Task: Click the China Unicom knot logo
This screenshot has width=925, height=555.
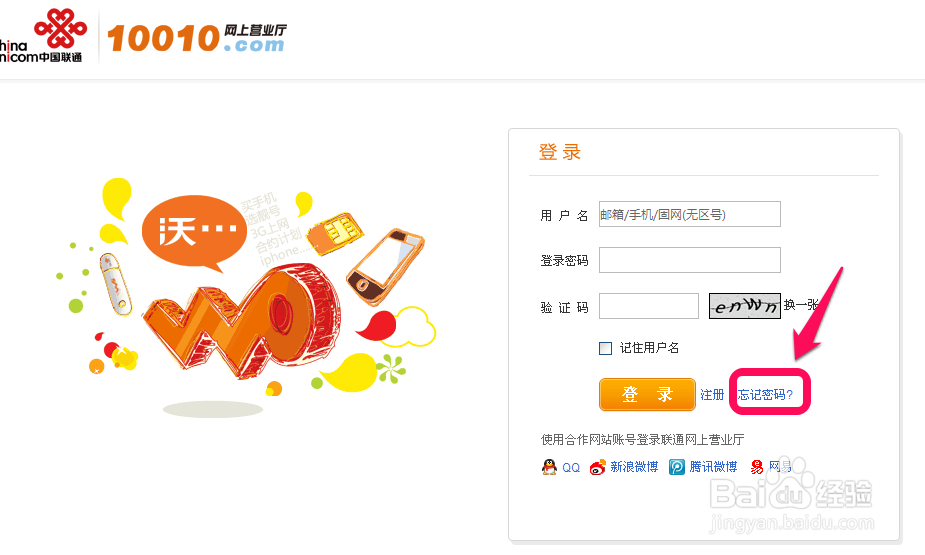Action: [60, 28]
